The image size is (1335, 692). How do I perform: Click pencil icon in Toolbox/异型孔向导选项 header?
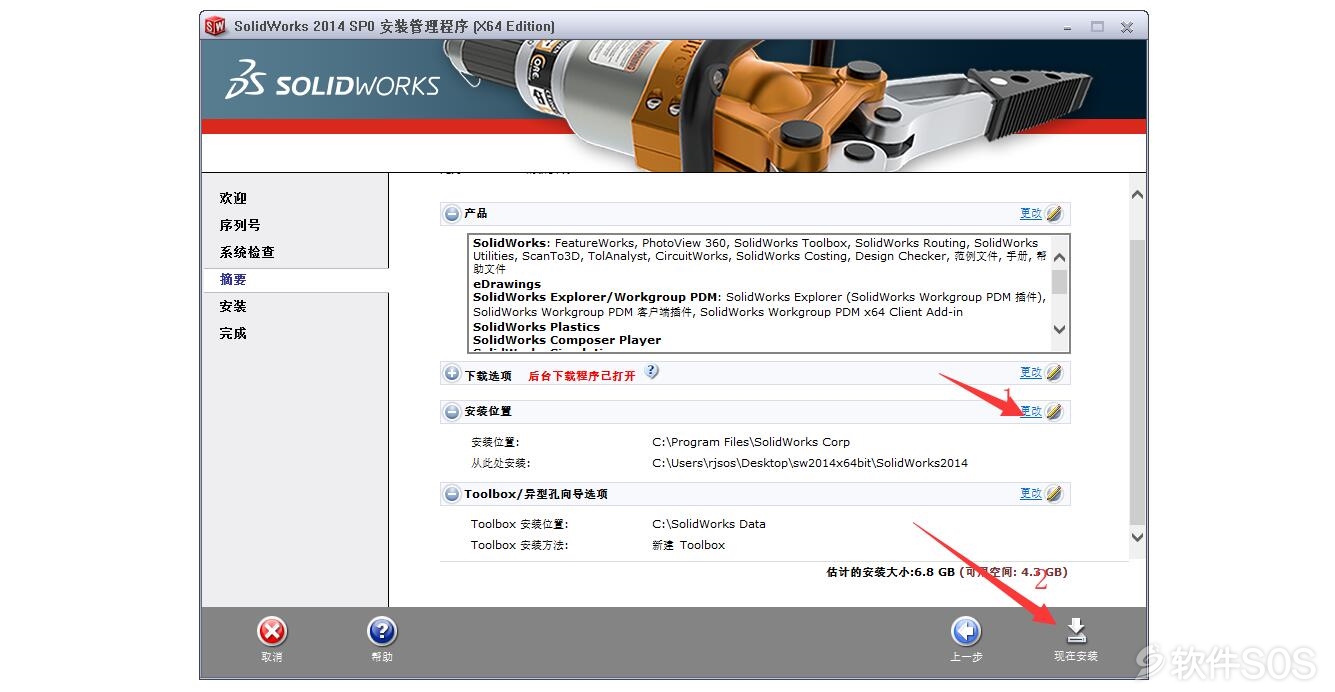pyautogui.click(x=1054, y=494)
